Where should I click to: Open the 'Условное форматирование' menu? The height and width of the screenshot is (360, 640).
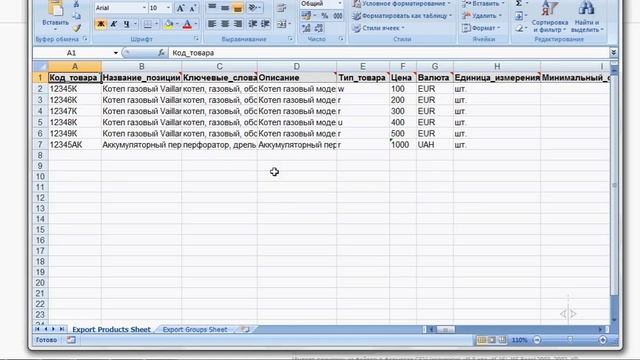point(402,4)
